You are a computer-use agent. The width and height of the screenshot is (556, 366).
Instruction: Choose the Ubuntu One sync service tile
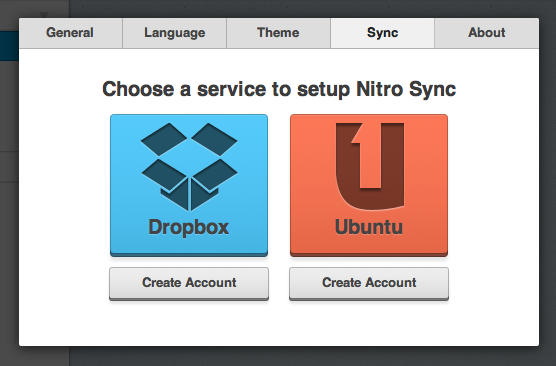(369, 185)
